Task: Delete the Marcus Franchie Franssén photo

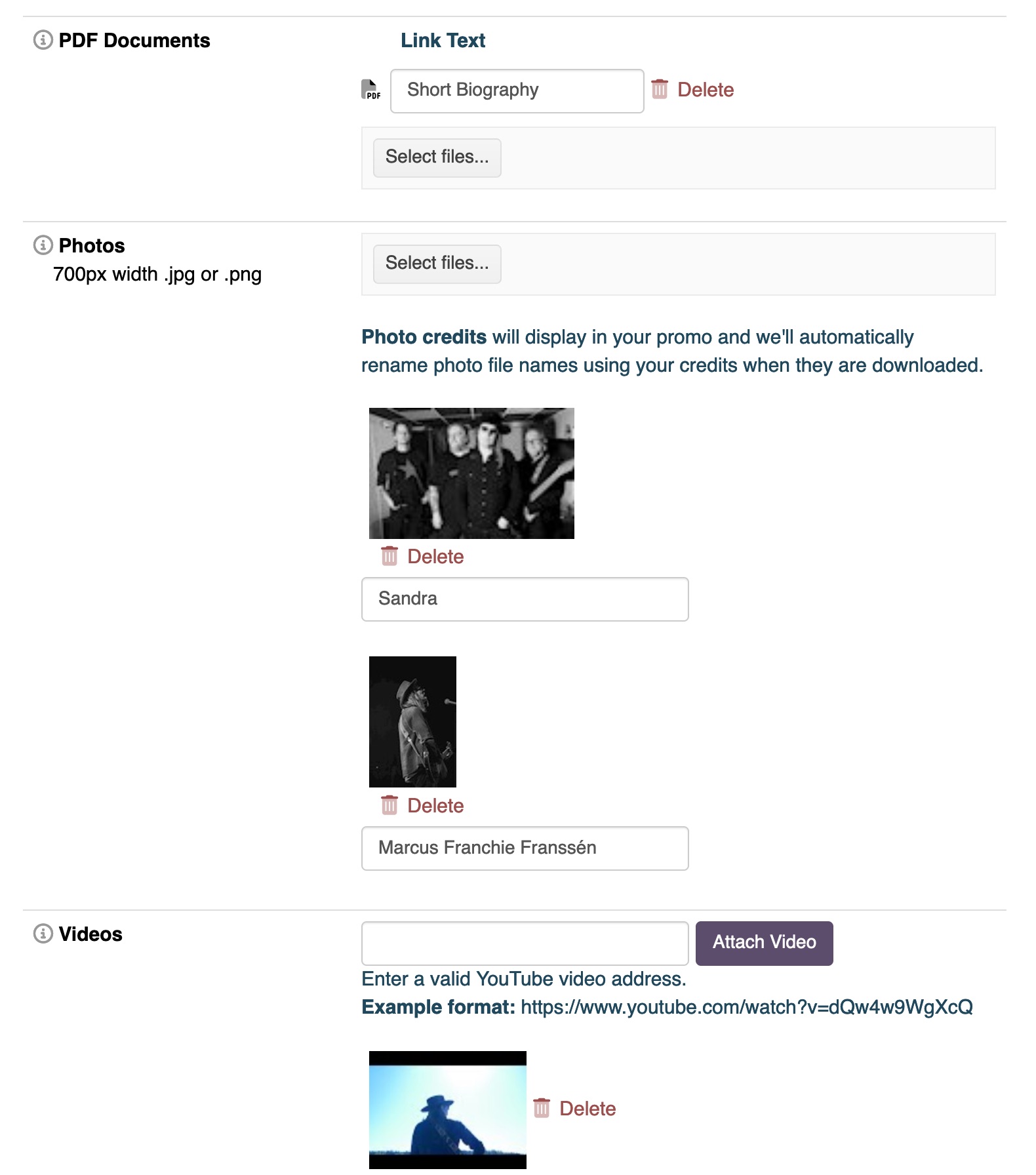Action: [435, 806]
